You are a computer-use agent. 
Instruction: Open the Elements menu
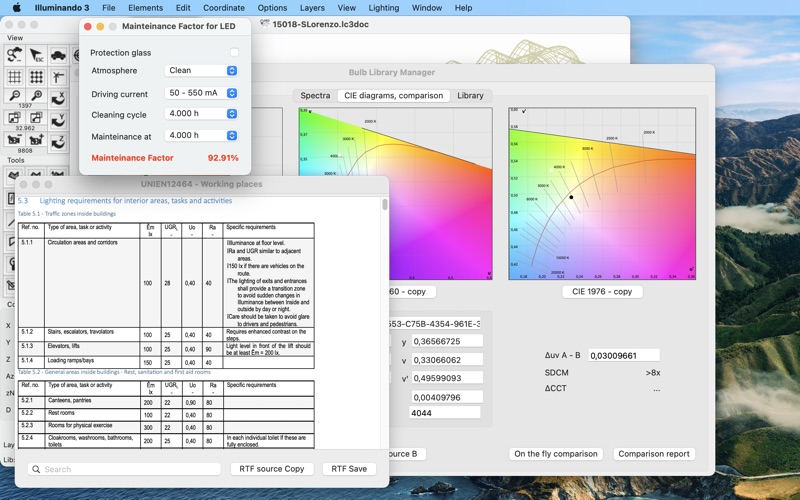click(145, 8)
